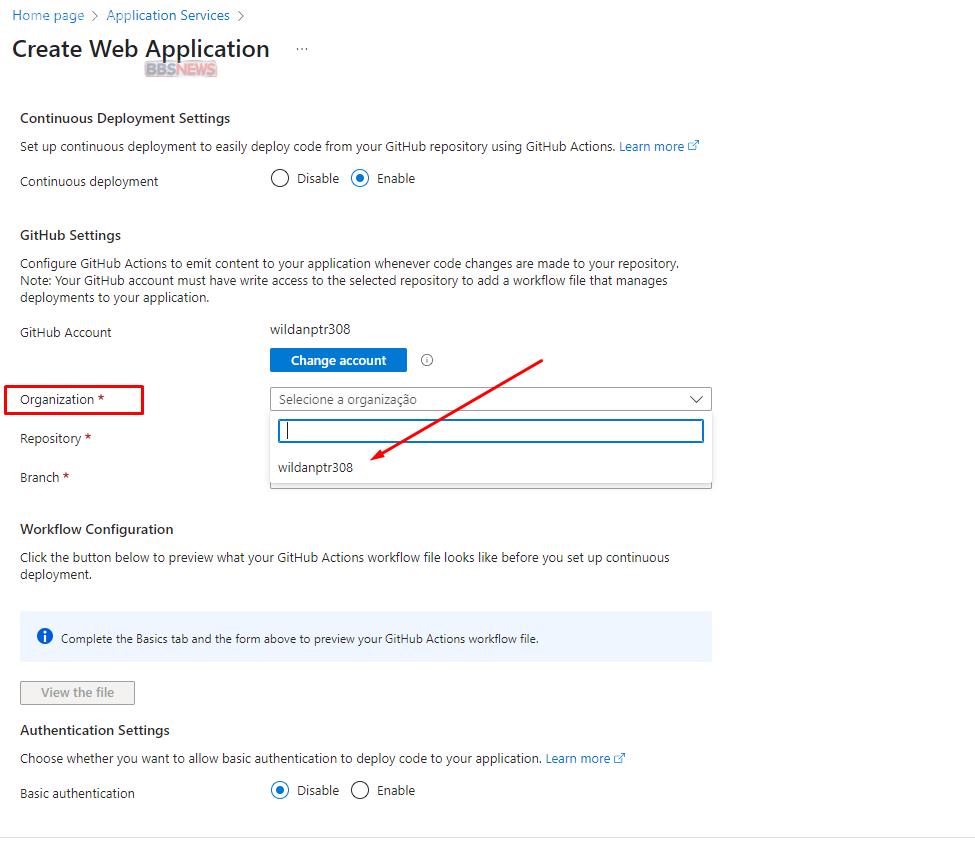Click the ellipsis more options icon beside title
975x848 pixels.
302,49
